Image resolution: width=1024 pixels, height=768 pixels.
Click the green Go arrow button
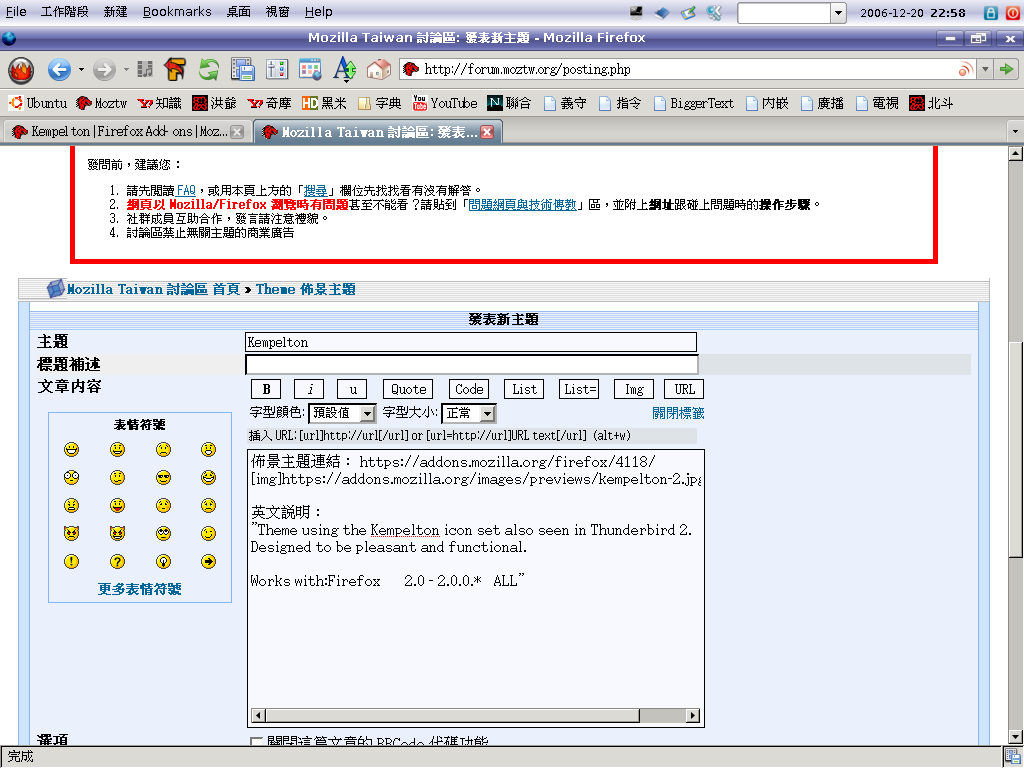pyautogui.click(x=1007, y=69)
